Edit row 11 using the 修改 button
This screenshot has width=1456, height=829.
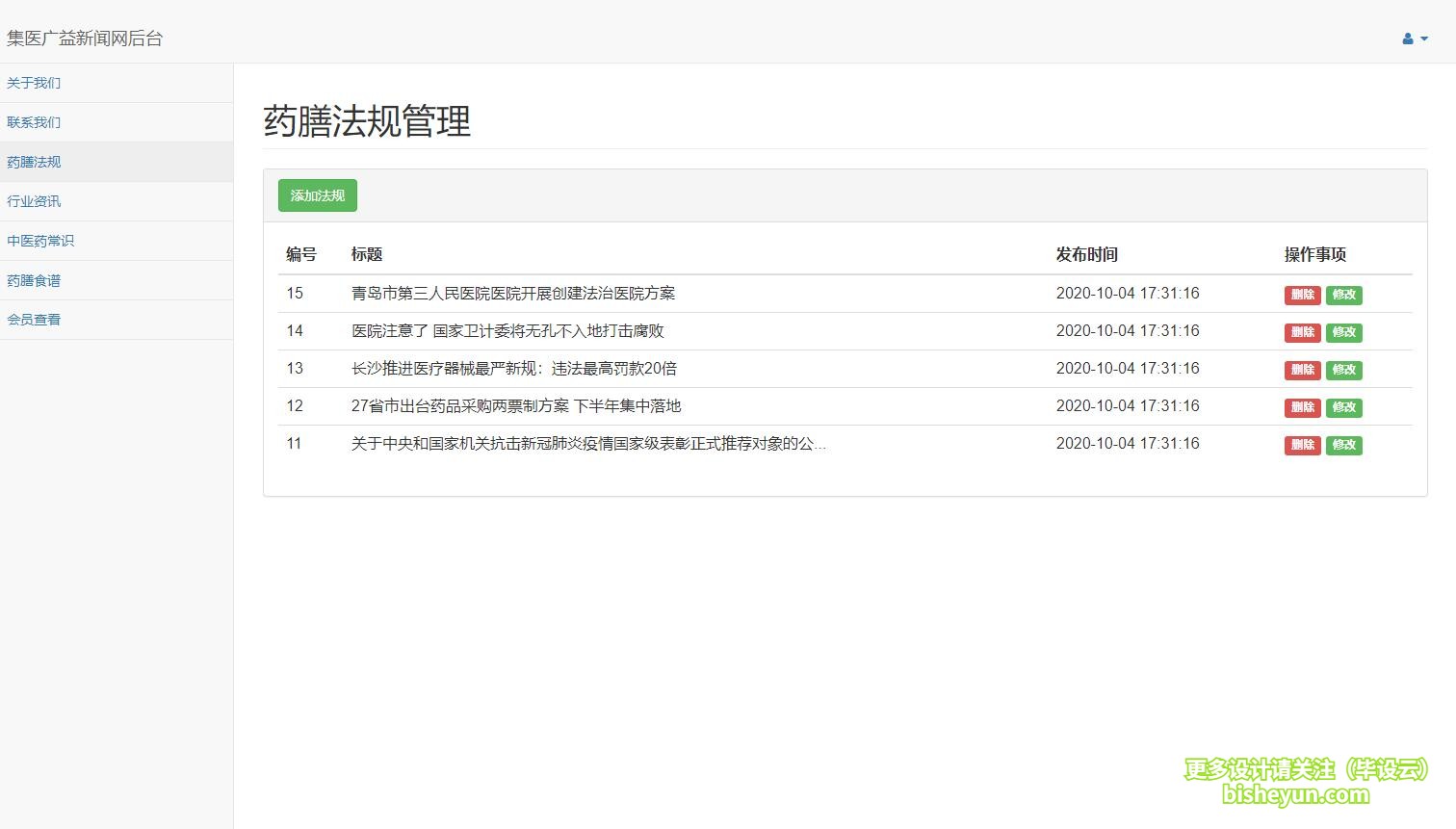[1344, 445]
